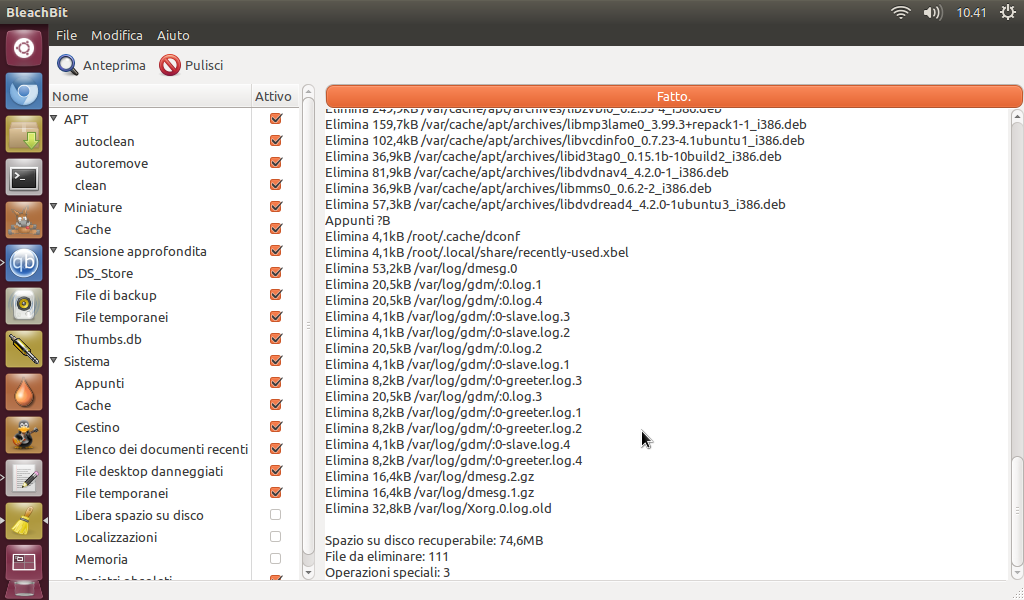Click the down arrow of the results log scrollbar
This screenshot has width=1024, height=600.
coord(1017,573)
